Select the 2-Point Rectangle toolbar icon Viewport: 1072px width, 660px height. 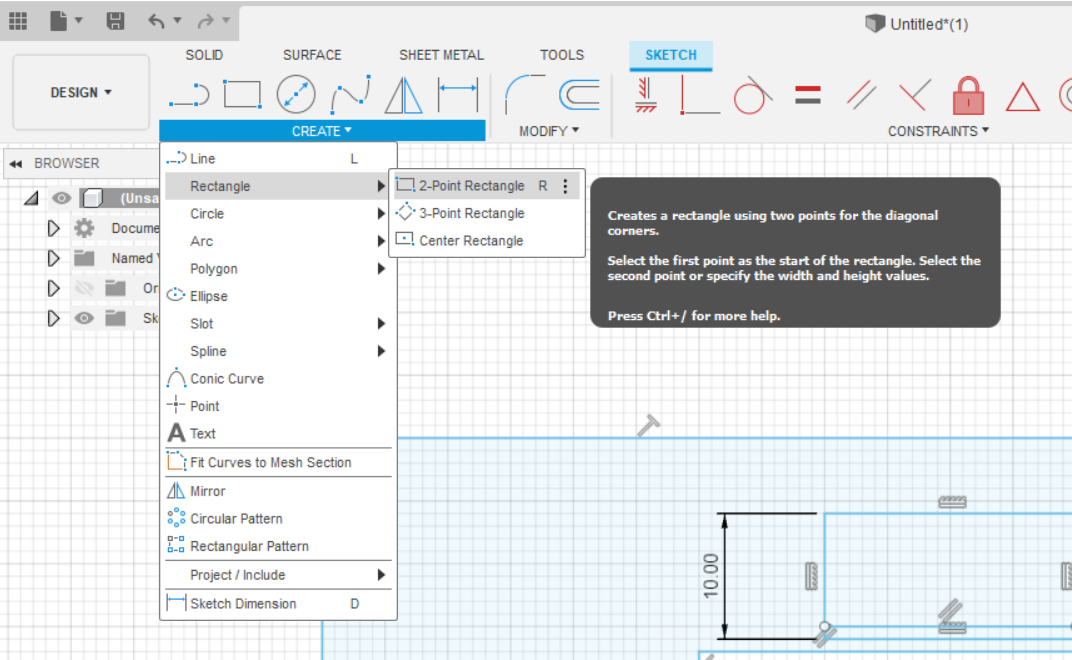[243, 94]
